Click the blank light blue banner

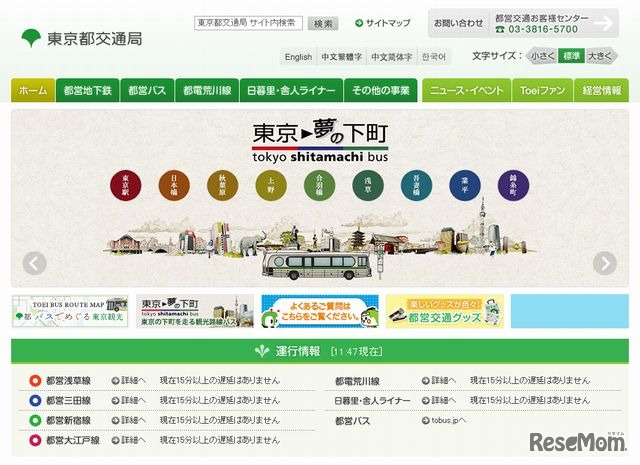tap(570, 311)
